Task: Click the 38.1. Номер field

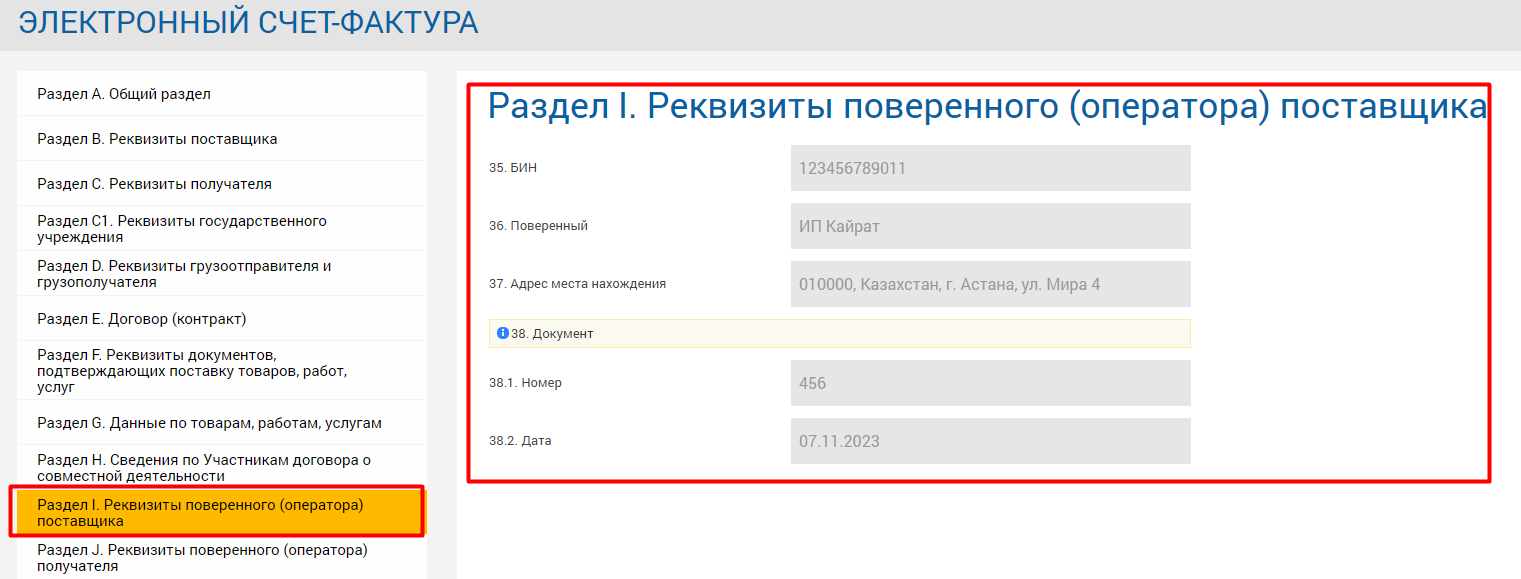Action: click(990, 383)
